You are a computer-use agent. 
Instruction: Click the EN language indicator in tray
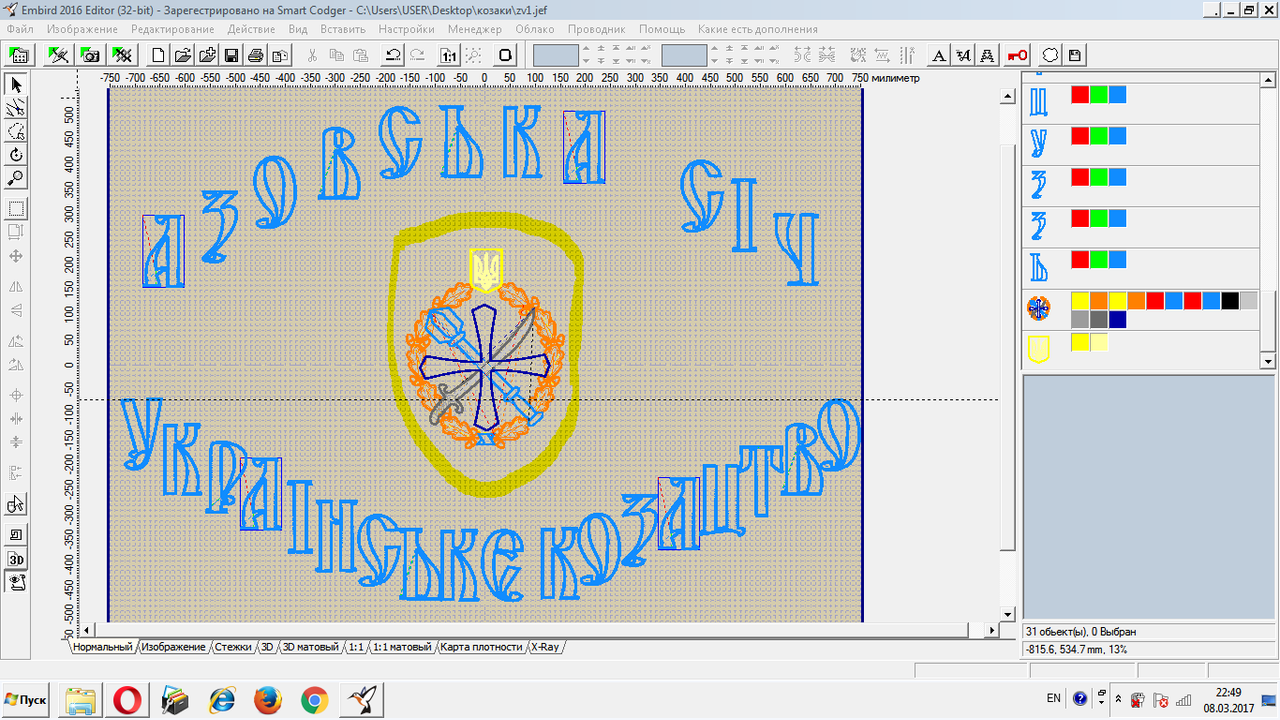1053,698
